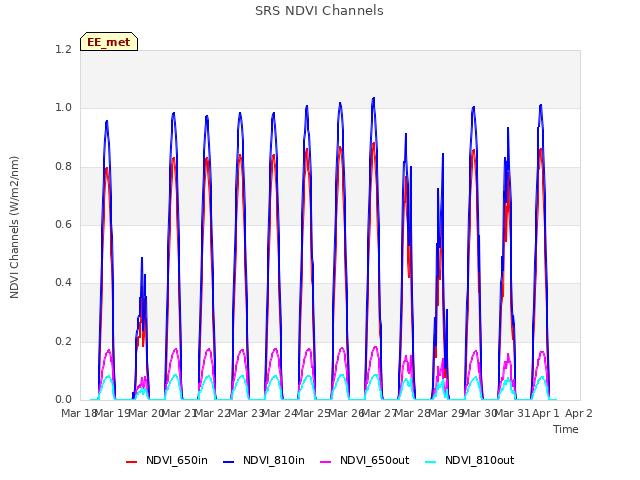Click the Mar 20 low blue peak
The width and height of the screenshot is (640, 480).
coord(142,258)
